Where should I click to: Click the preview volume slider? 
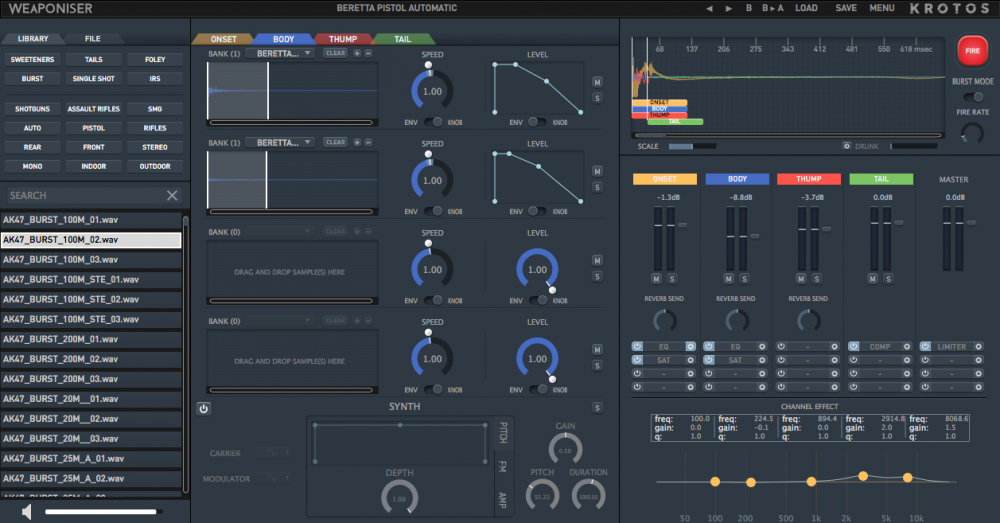point(102,512)
